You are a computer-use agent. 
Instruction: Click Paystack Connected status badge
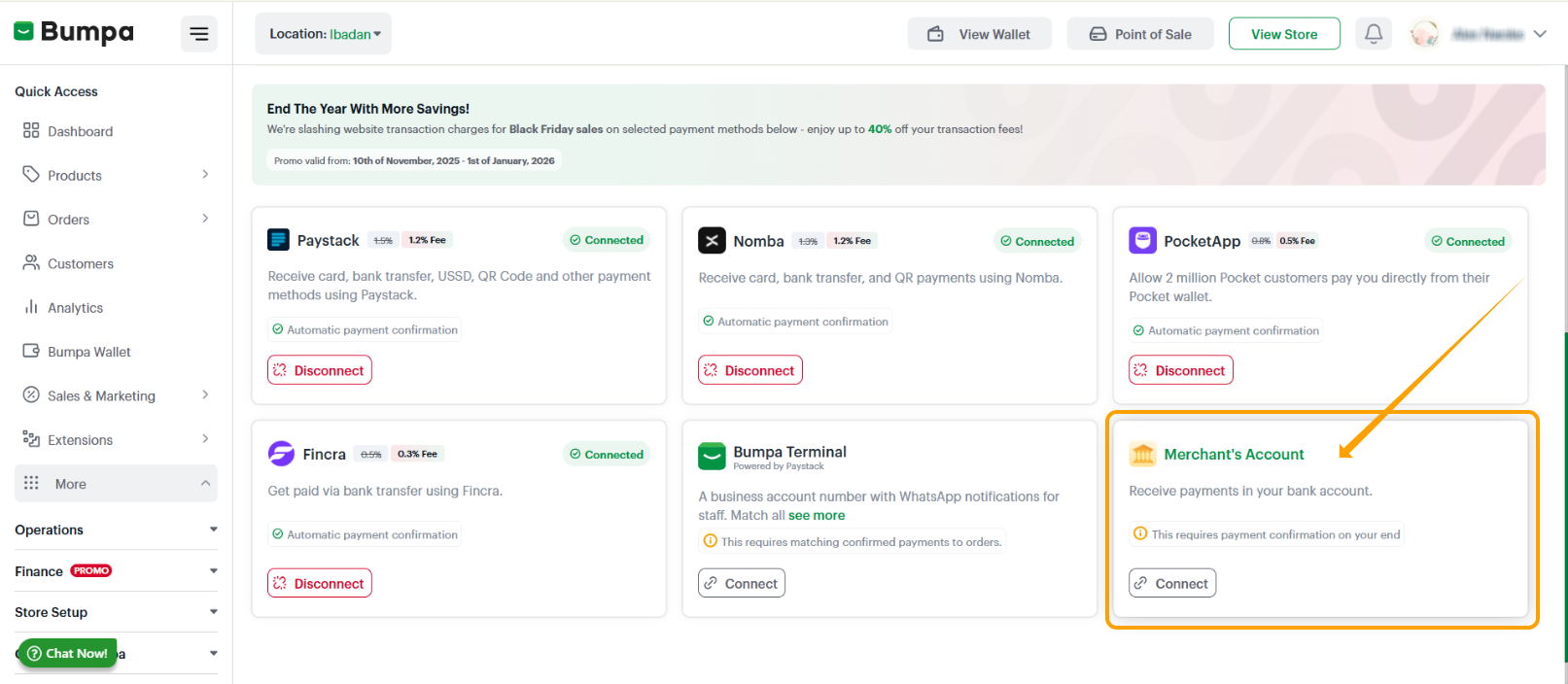click(x=607, y=240)
